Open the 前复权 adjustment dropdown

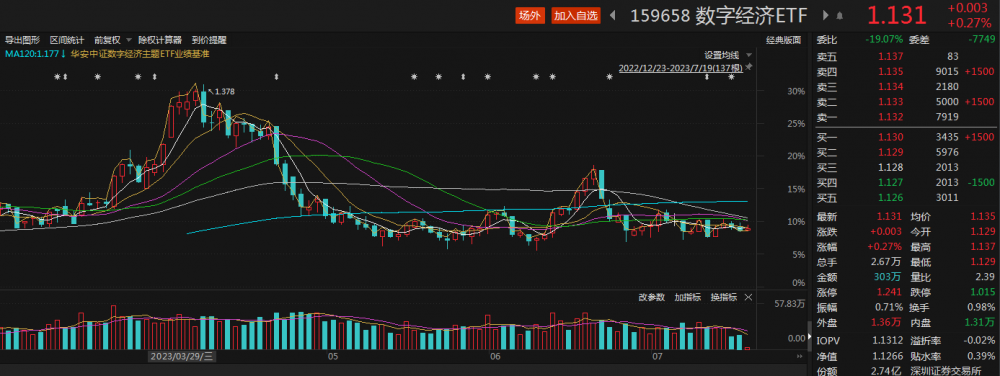112,40
